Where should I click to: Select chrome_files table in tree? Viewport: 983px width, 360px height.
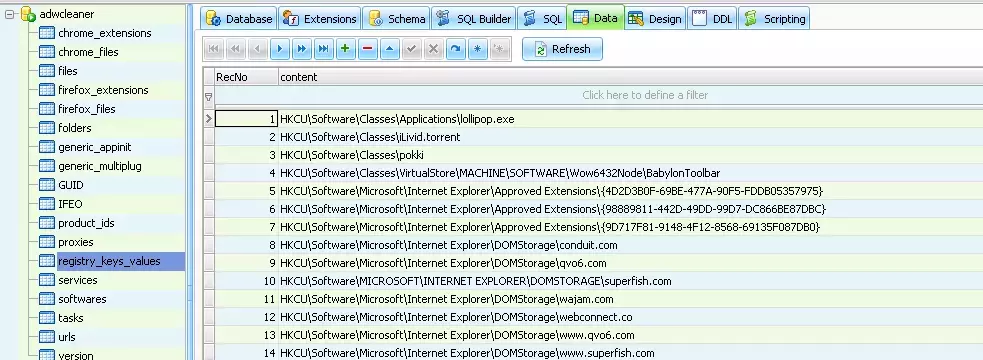[88, 52]
